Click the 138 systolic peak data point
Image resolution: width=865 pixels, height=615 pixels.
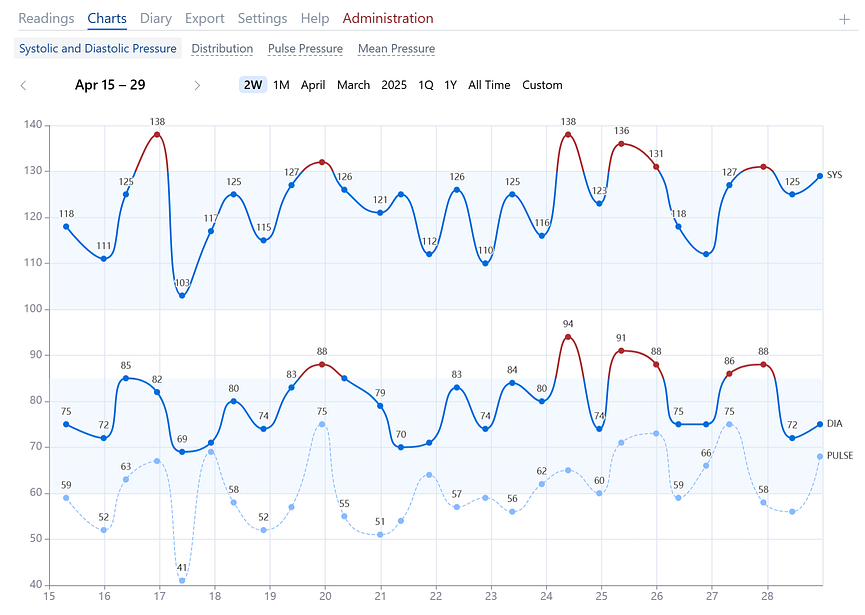pos(157,135)
